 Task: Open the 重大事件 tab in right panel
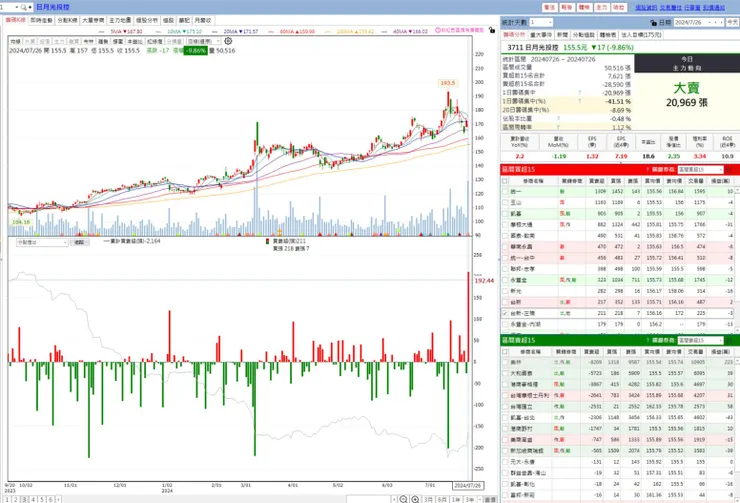[x=541, y=35]
